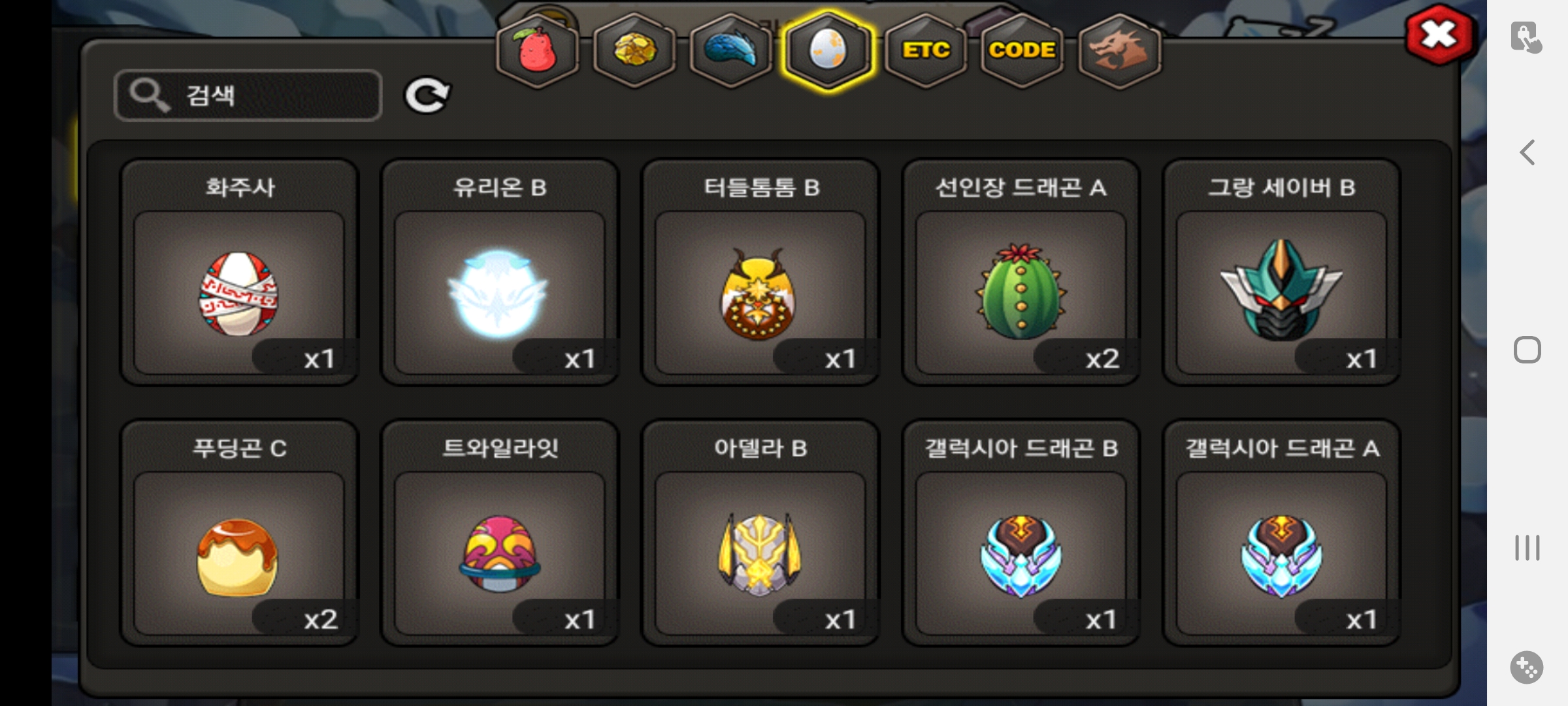The height and width of the screenshot is (706, 1568).
Task: Click the refresh arrow icon
Action: pyautogui.click(x=427, y=95)
